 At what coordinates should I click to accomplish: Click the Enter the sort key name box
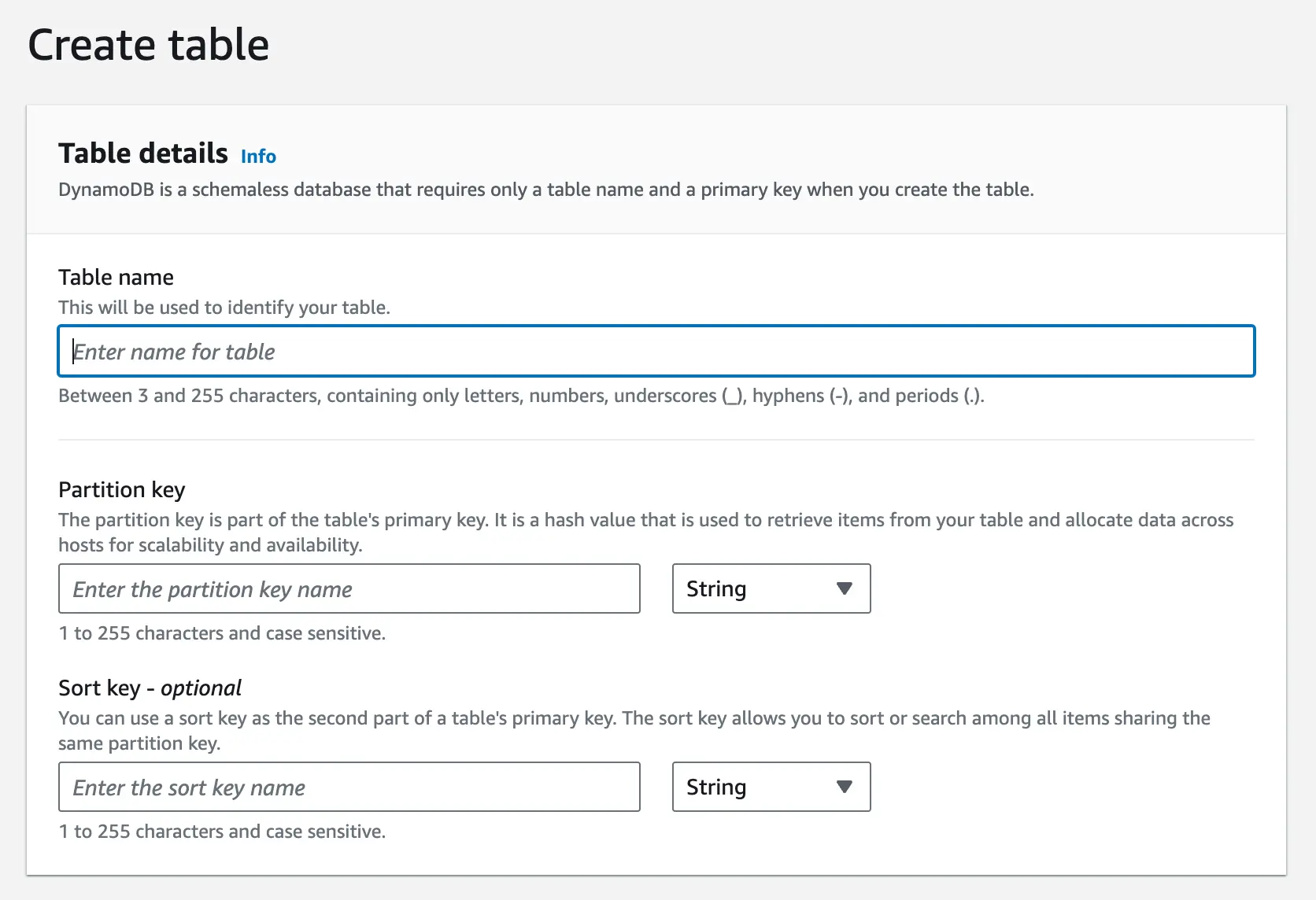(x=349, y=787)
